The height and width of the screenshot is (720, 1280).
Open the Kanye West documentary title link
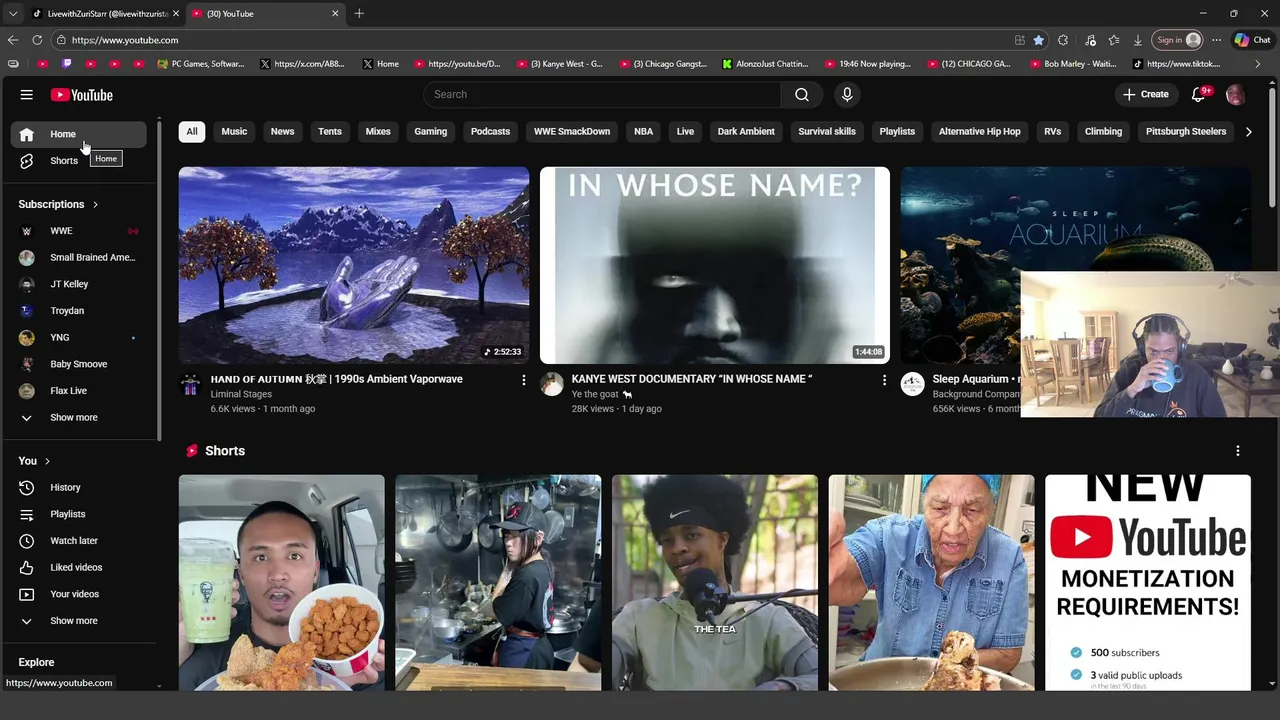coord(692,379)
